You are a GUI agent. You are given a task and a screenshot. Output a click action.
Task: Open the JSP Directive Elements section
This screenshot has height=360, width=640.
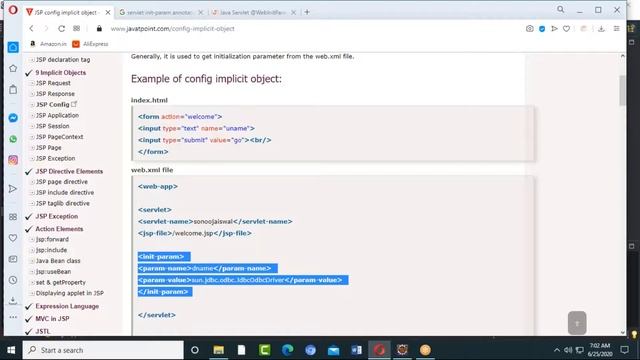(69, 171)
